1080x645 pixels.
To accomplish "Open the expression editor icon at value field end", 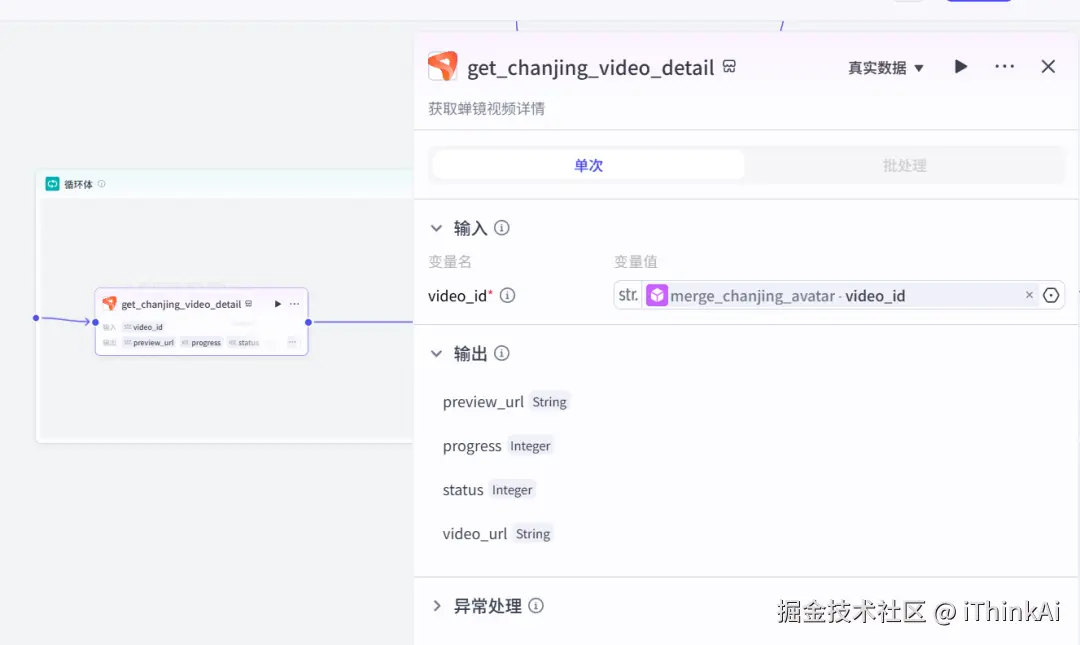I will pyautogui.click(x=1051, y=295).
